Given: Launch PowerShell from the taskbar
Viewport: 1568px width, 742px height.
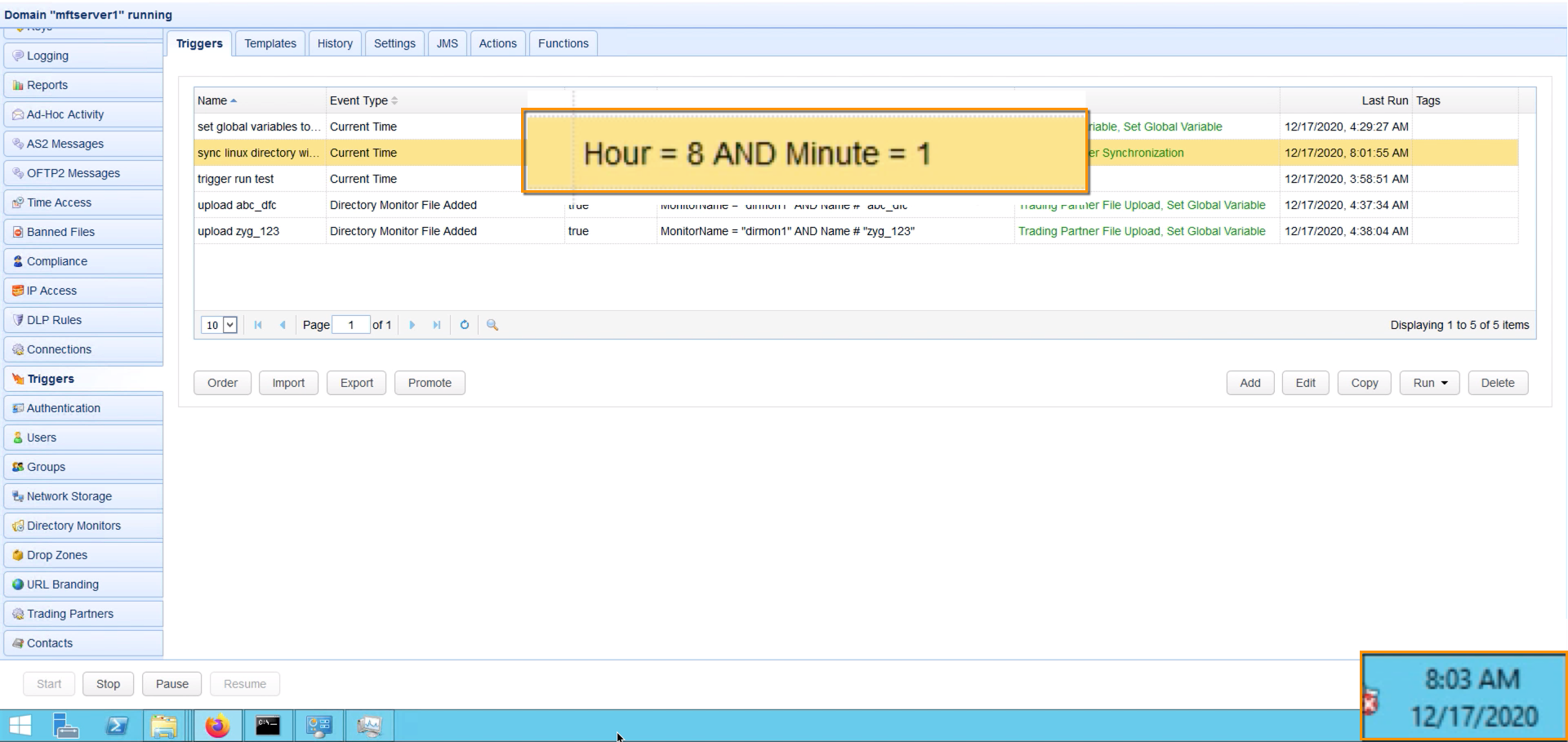Looking at the screenshot, I should 117,726.
